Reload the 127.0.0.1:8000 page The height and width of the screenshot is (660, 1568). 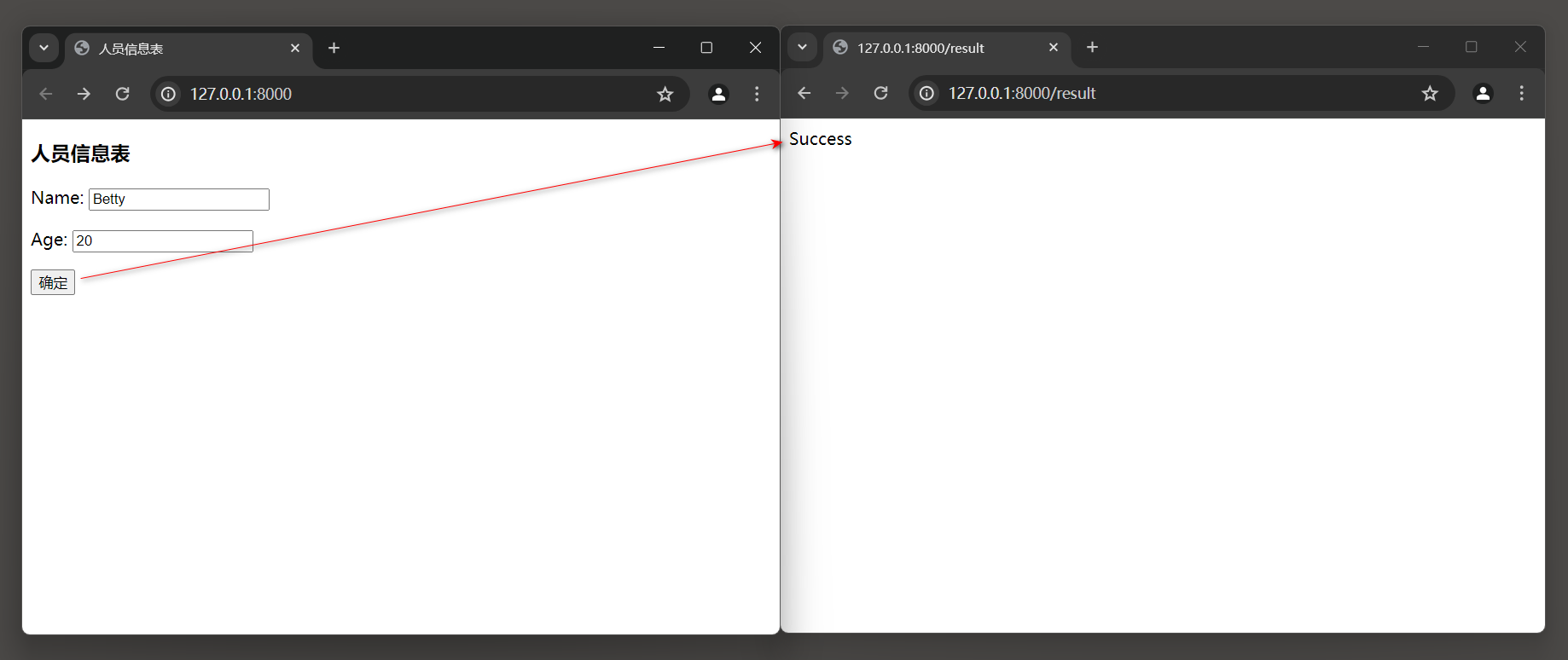point(123,94)
